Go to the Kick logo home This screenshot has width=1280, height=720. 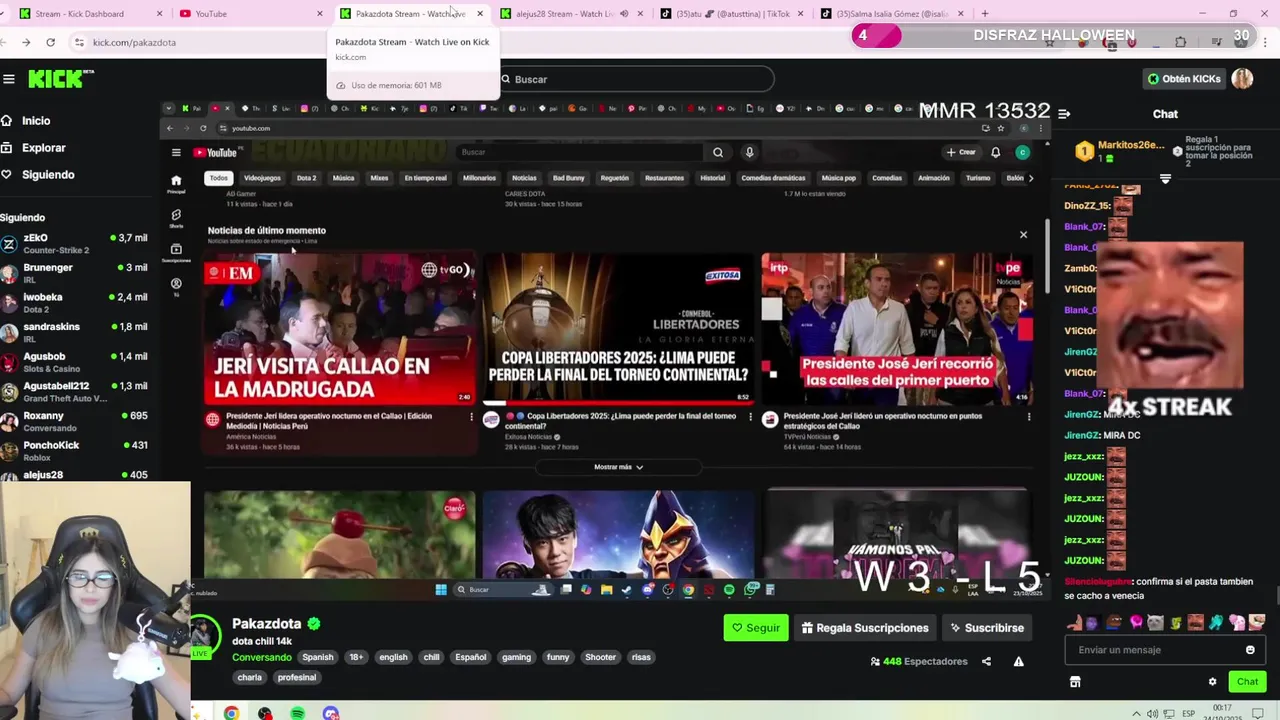pyautogui.click(x=60, y=79)
